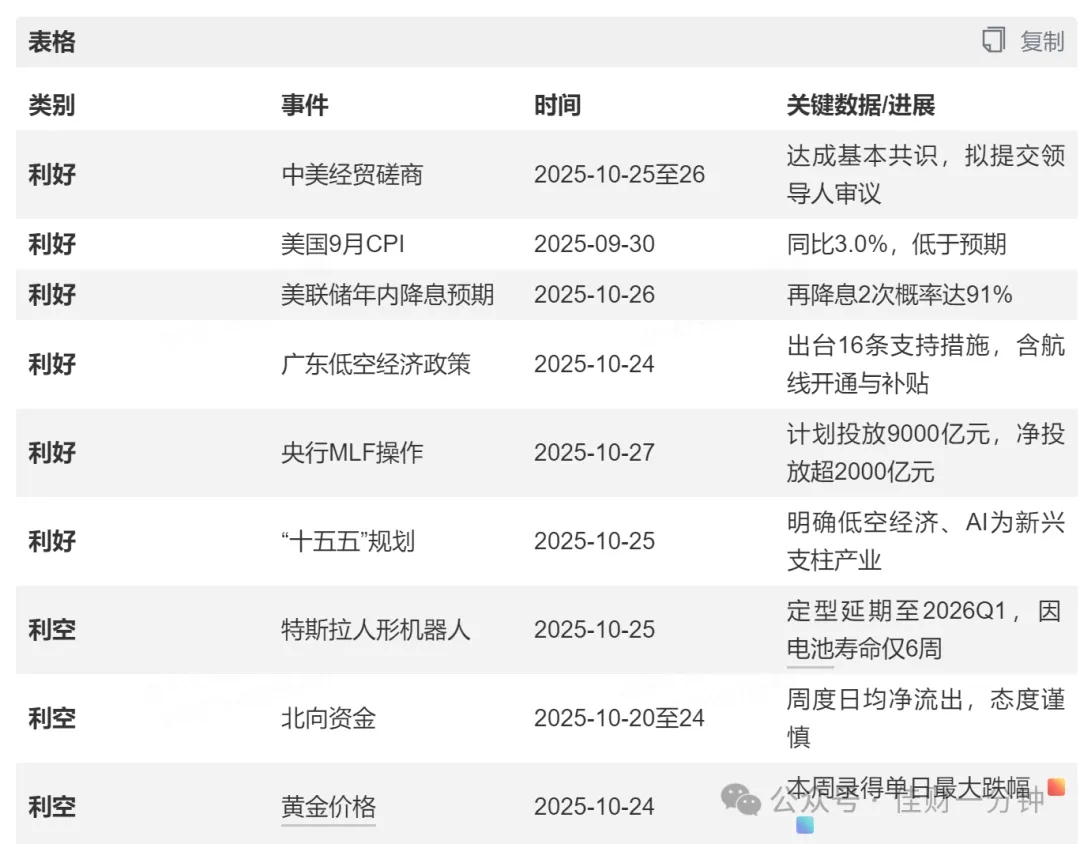Image resolution: width=1080 pixels, height=844 pixels.
Task: Click the text 再降息2次概率达91%
Action: 900,294
